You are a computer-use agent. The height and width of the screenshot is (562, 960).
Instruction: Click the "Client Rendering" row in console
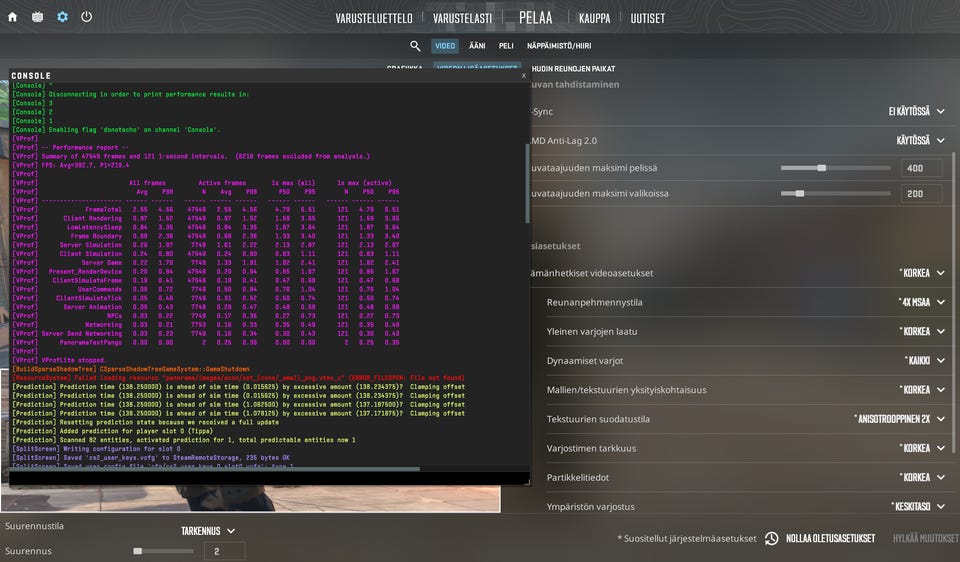click(x=206, y=218)
